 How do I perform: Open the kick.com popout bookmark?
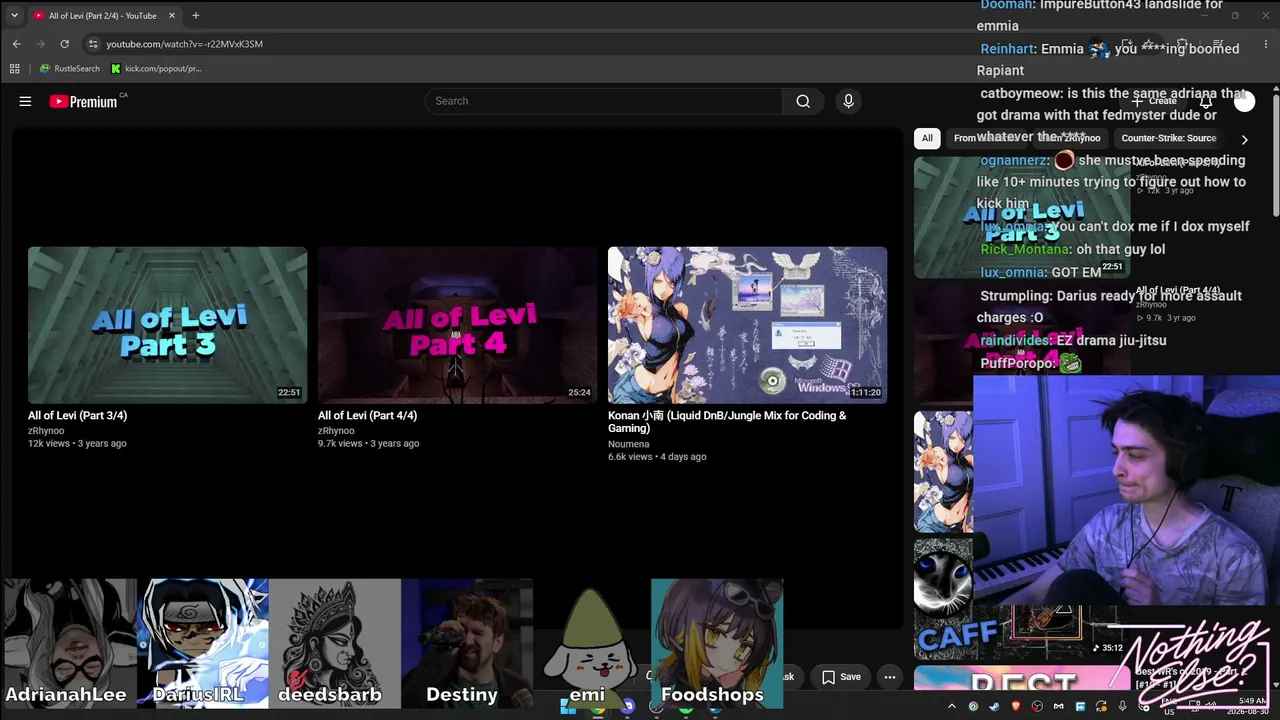(156, 69)
